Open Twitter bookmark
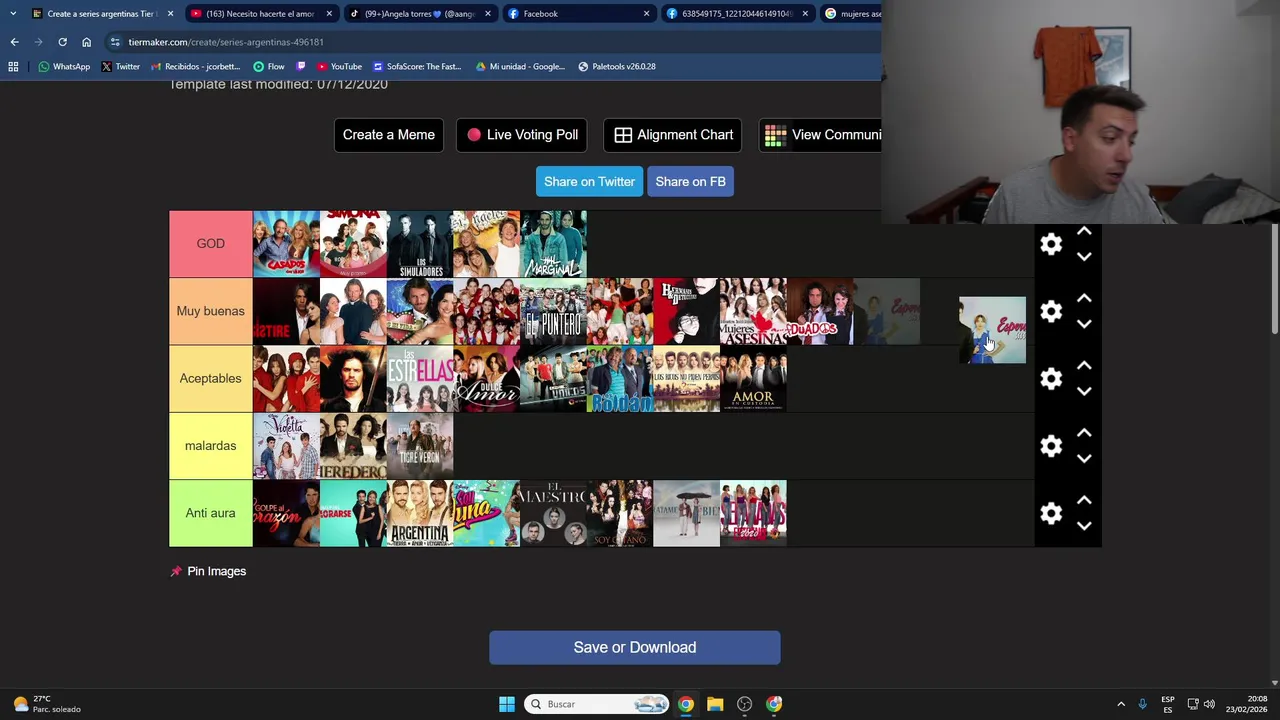The width and height of the screenshot is (1280, 720). pyautogui.click(x=120, y=66)
